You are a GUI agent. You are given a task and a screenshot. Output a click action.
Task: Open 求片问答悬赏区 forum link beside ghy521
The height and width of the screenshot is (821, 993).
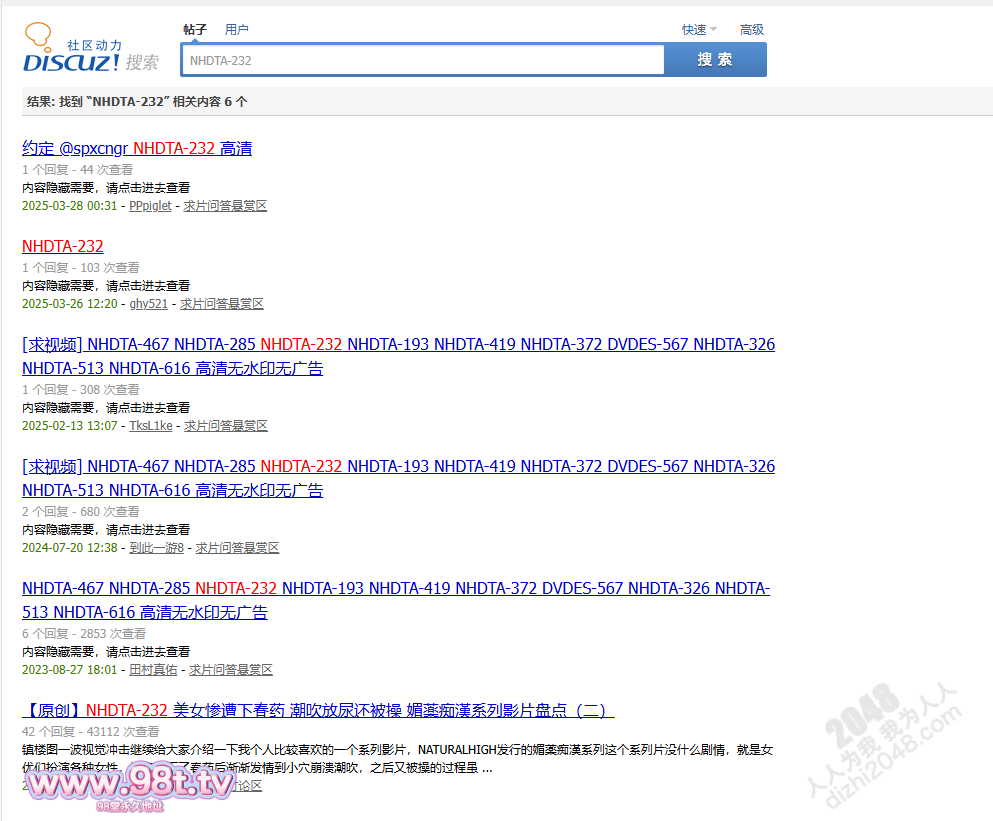click(222, 304)
